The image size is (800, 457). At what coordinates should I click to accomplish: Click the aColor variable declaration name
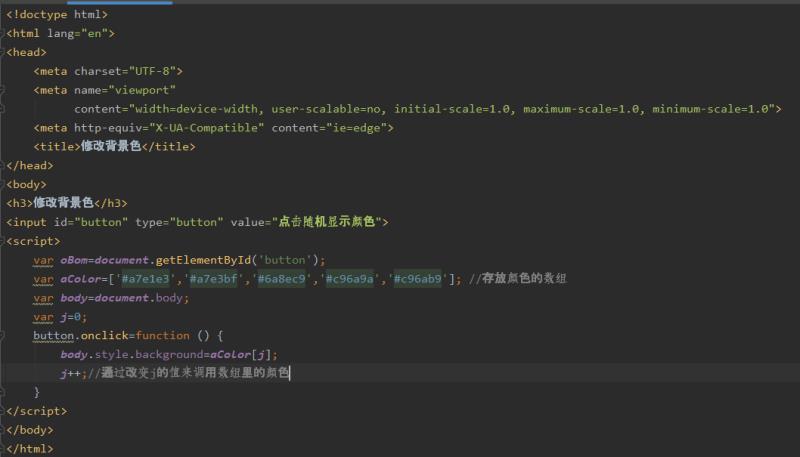pyautogui.click(x=81, y=279)
